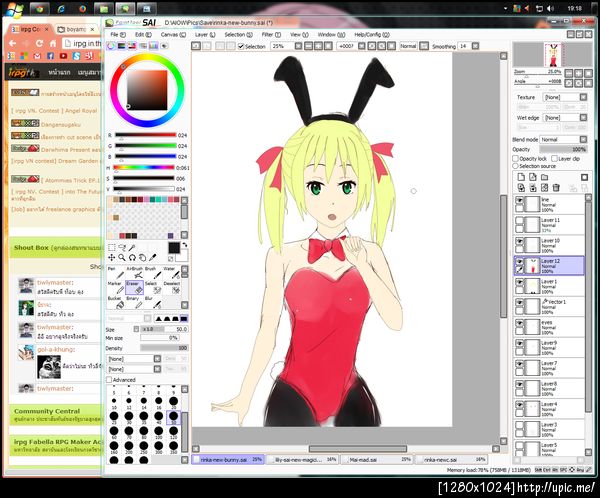This screenshot has height=498, width=600.
Task: Show Layer 11 using its eye box
Action: [519, 221]
